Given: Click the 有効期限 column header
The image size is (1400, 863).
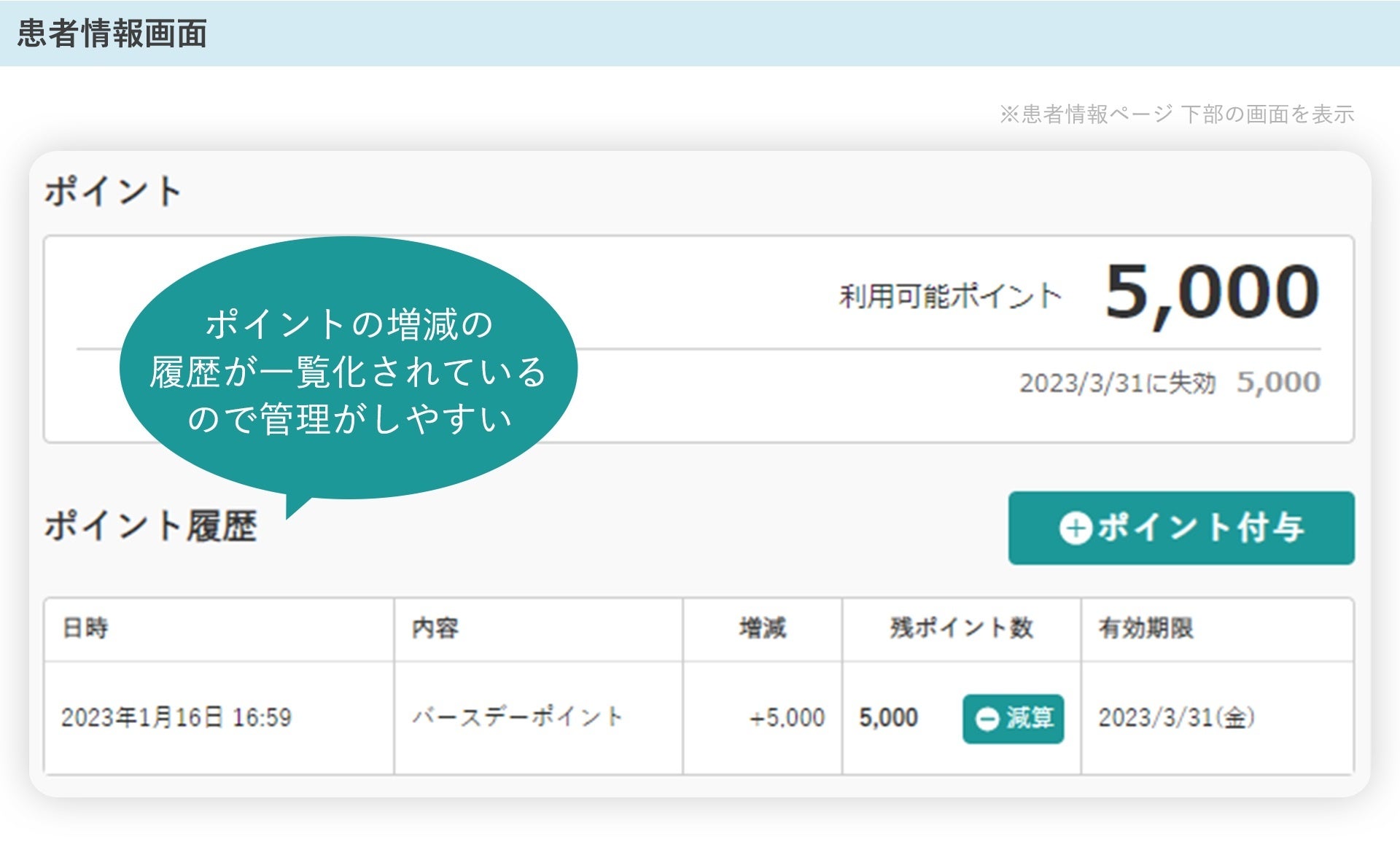Looking at the screenshot, I should coord(1146,628).
